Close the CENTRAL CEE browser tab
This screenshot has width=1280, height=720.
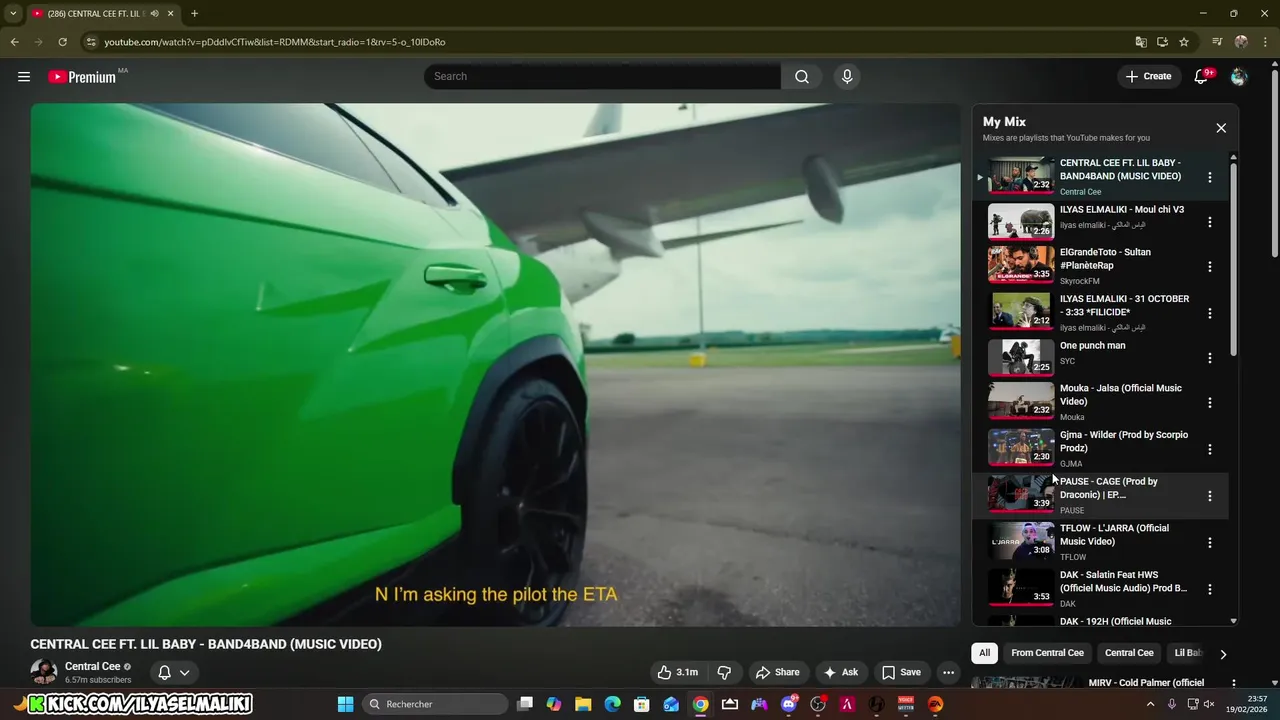click(170, 13)
